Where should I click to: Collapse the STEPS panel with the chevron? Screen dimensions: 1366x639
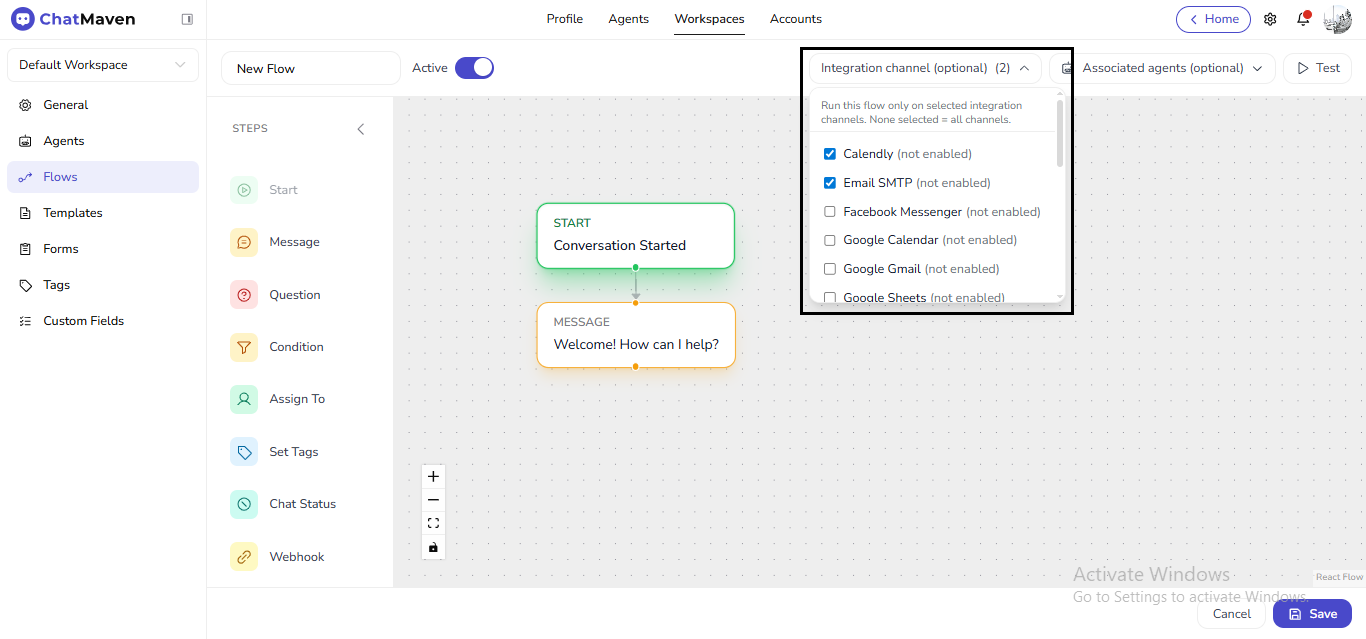coord(361,128)
